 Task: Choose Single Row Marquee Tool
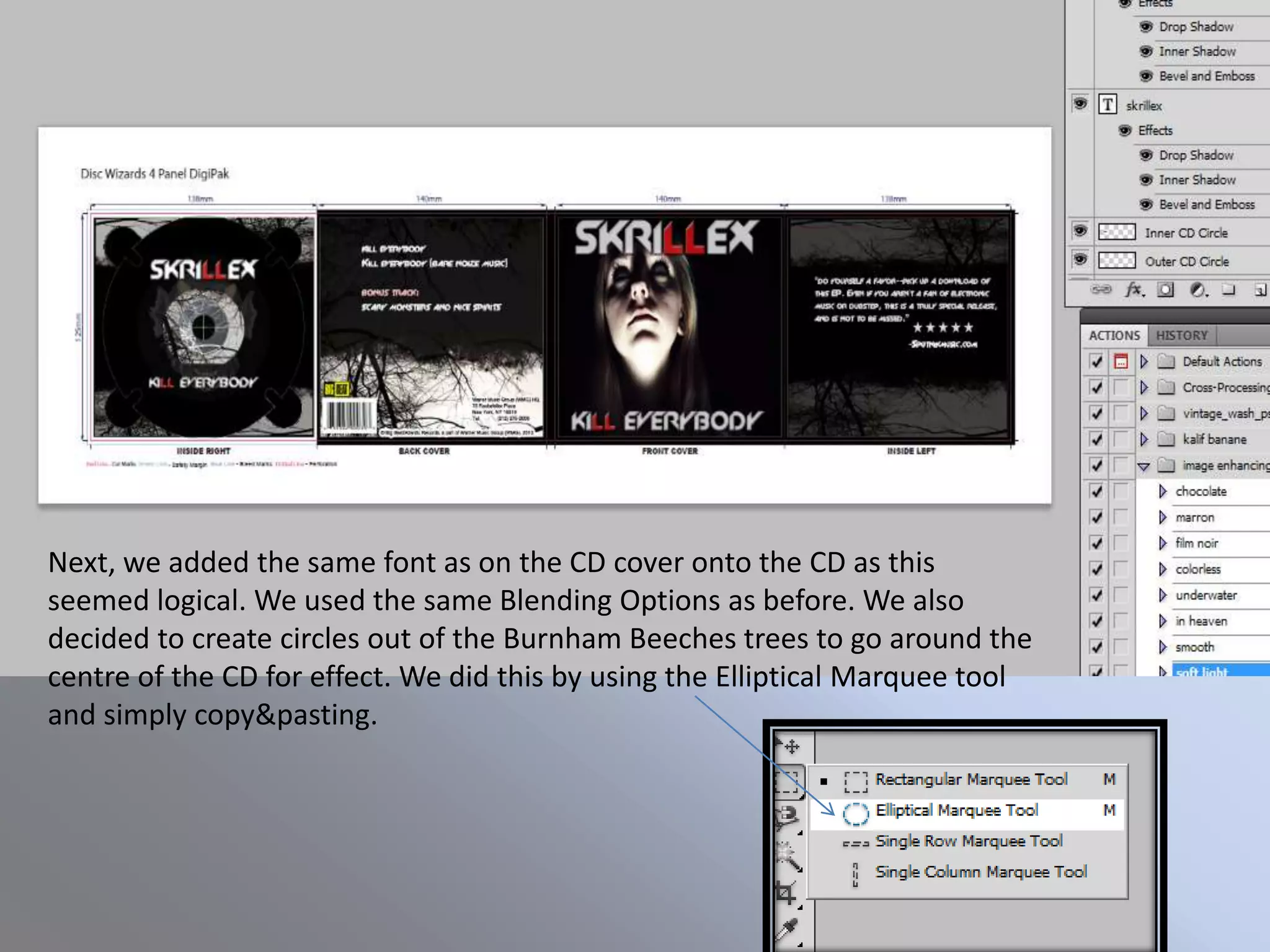(x=968, y=841)
